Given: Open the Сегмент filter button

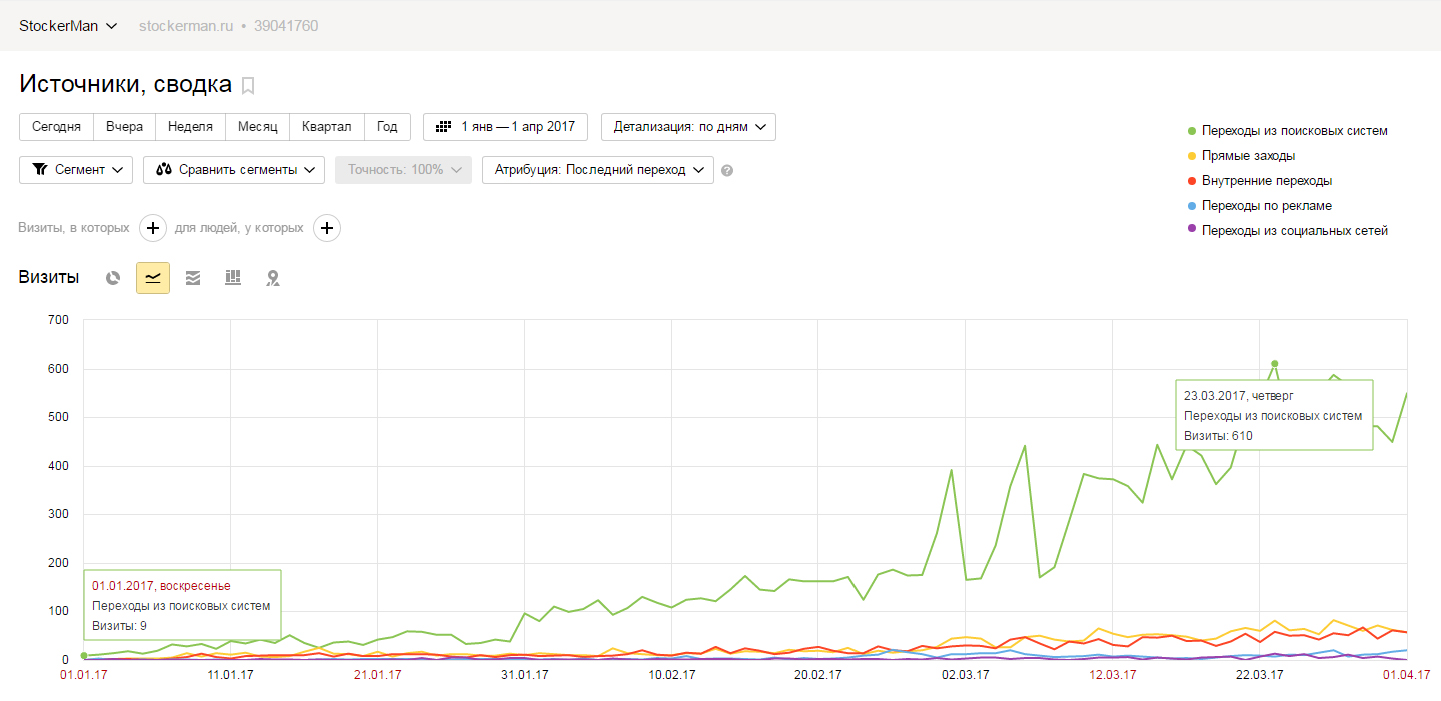Looking at the screenshot, I should 76,170.
